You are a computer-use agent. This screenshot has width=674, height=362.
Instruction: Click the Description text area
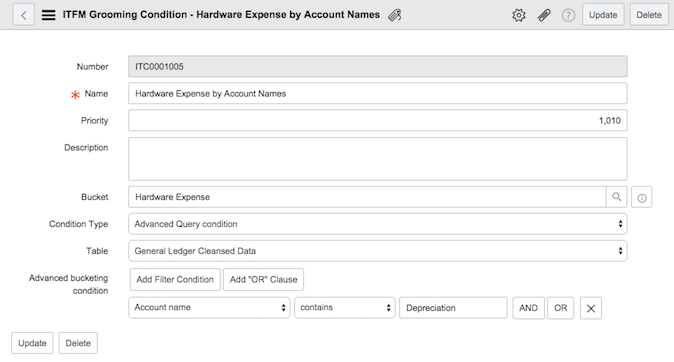click(x=377, y=159)
